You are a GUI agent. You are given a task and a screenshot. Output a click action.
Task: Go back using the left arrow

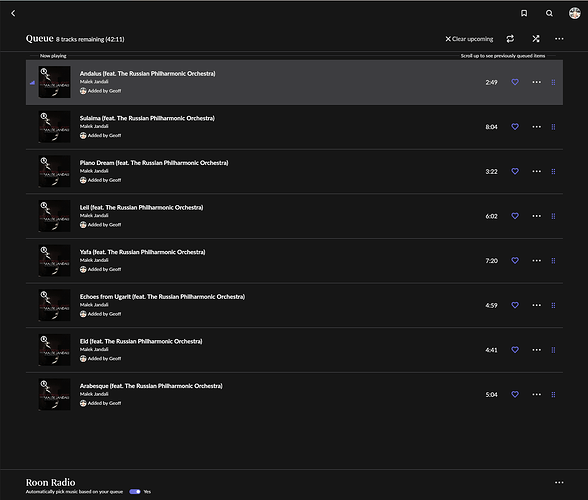tap(13, 14)
